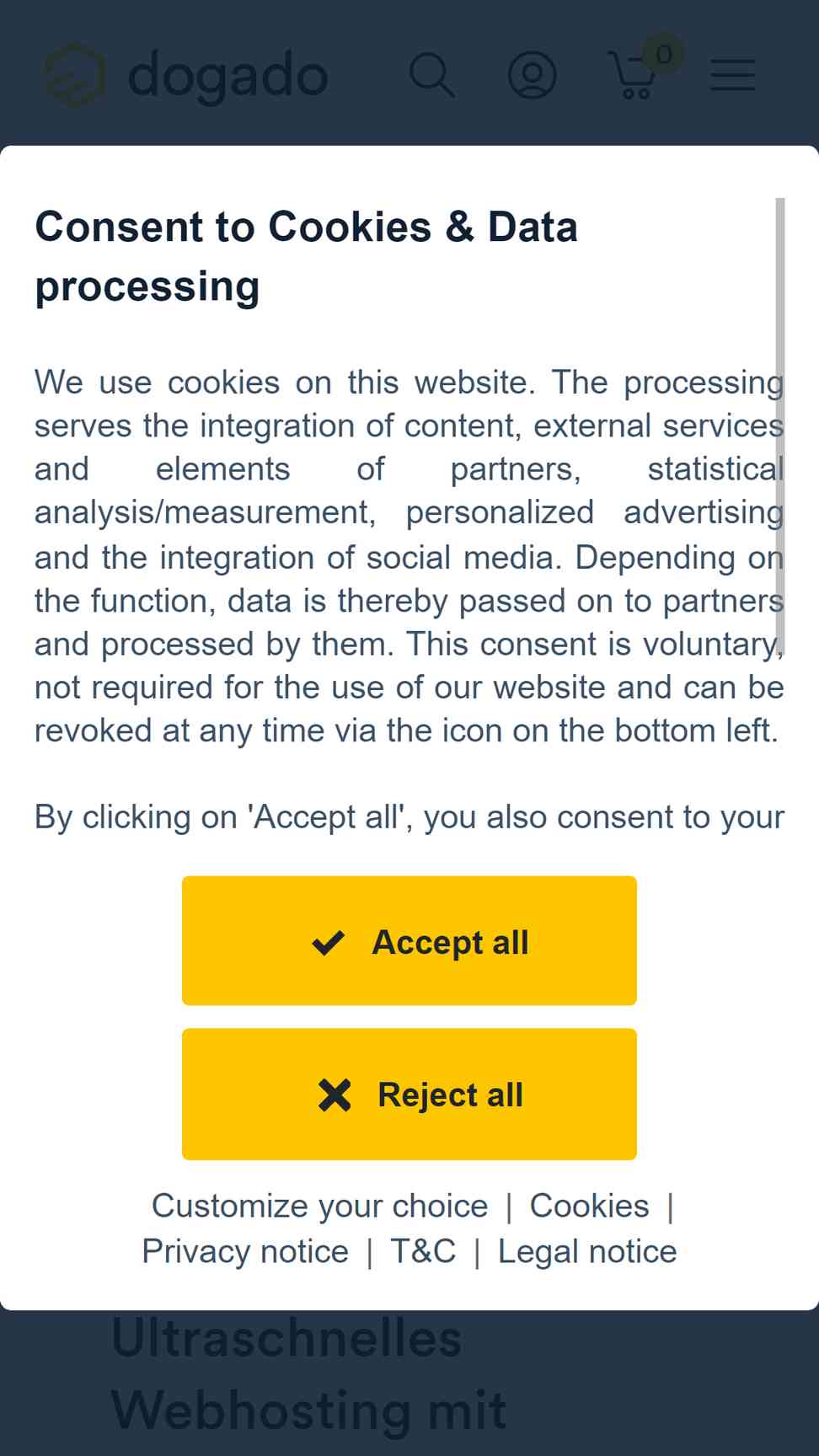Click the Ultraschnelles Webhosting headline
Screen dimensions: 819x1456
point(308,1373)
